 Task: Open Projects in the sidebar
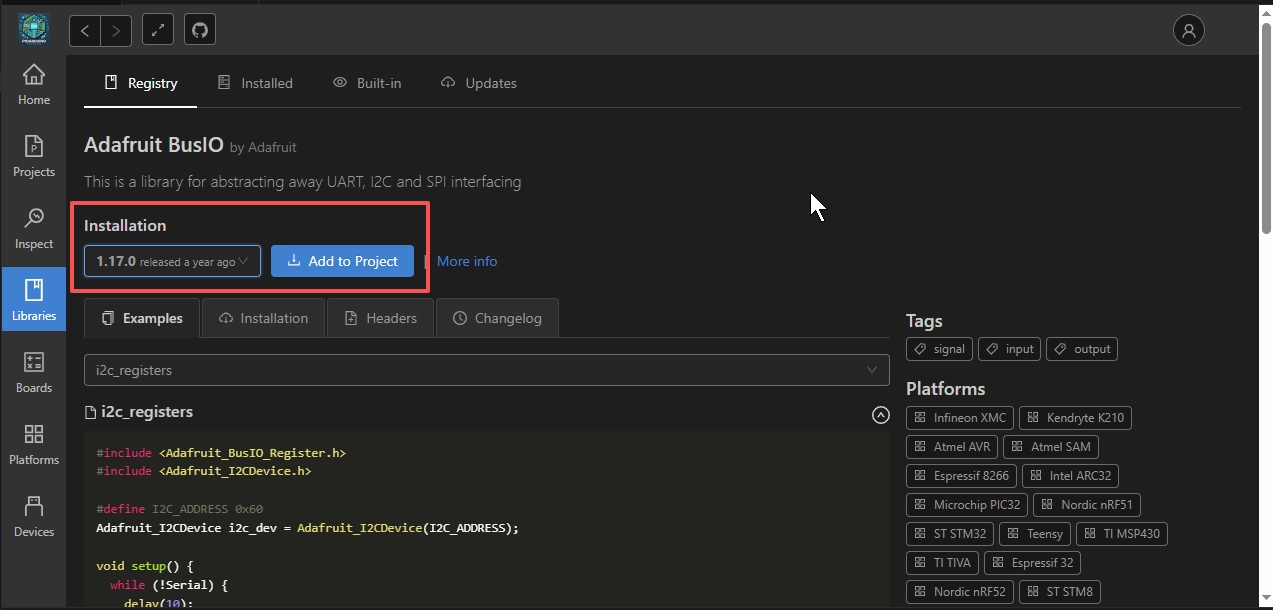[34, 157]
